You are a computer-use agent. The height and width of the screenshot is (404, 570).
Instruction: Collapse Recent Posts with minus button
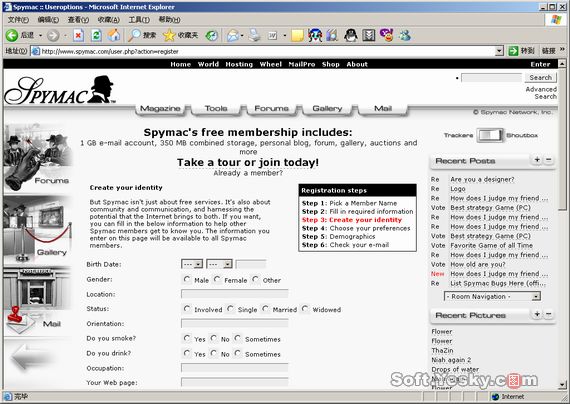549,160
